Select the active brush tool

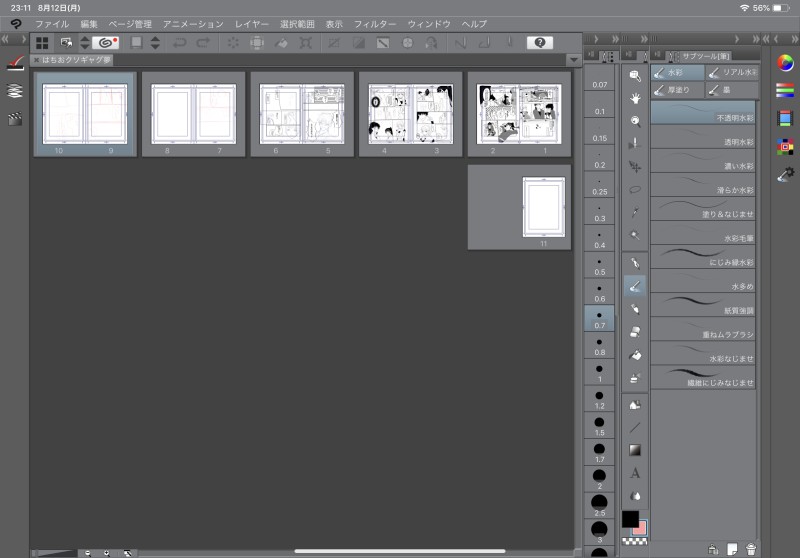tap(635, 286)
